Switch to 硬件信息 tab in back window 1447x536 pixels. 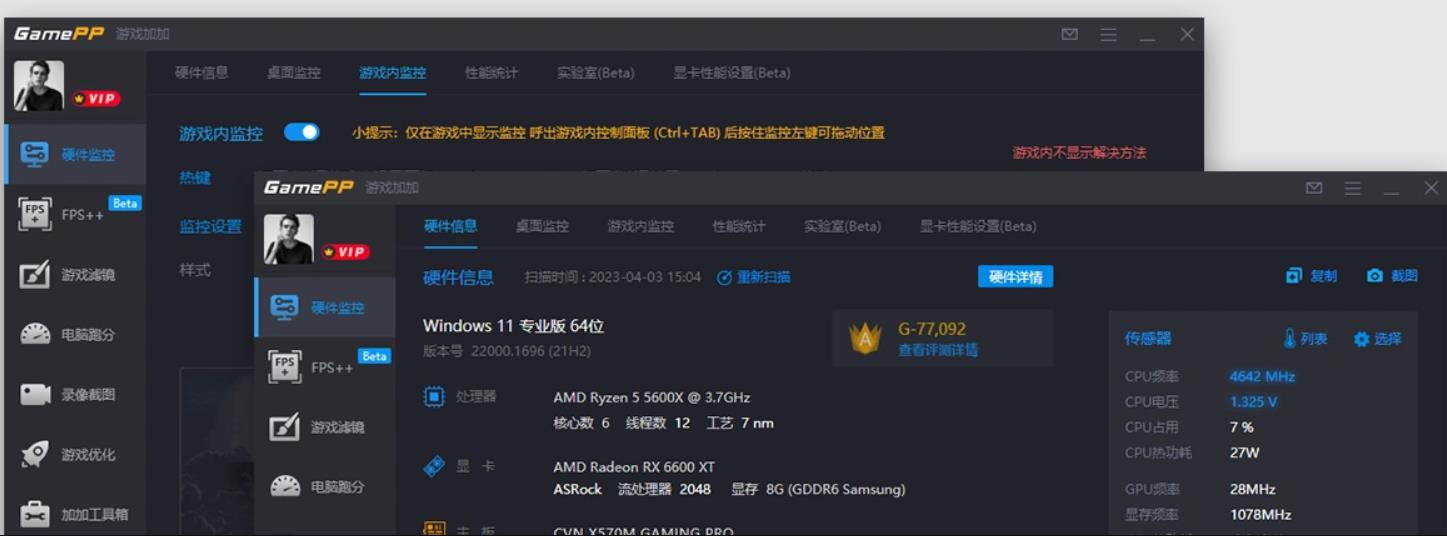[x=201, y=72]
